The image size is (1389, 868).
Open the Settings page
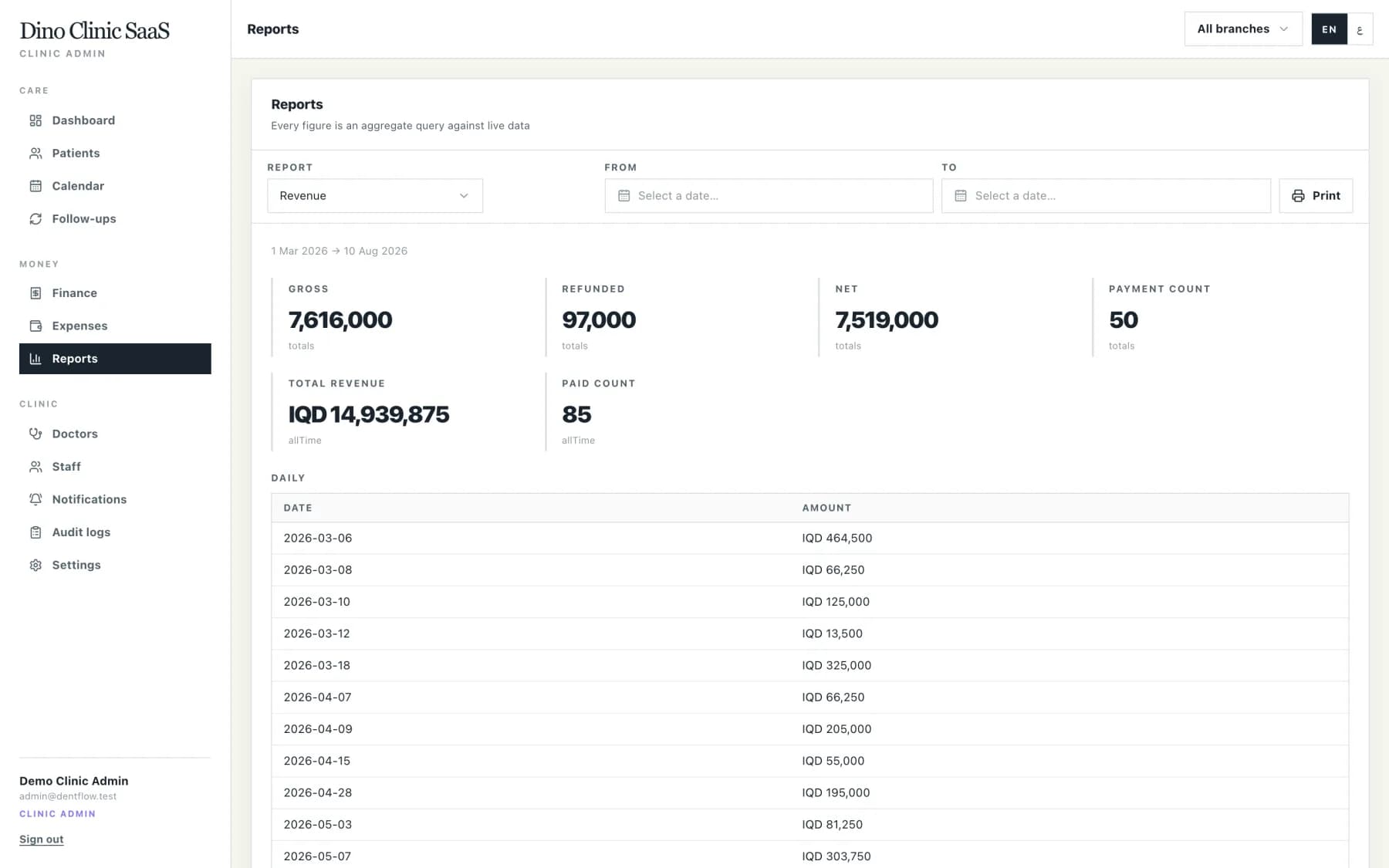click(x=115, y=565)
